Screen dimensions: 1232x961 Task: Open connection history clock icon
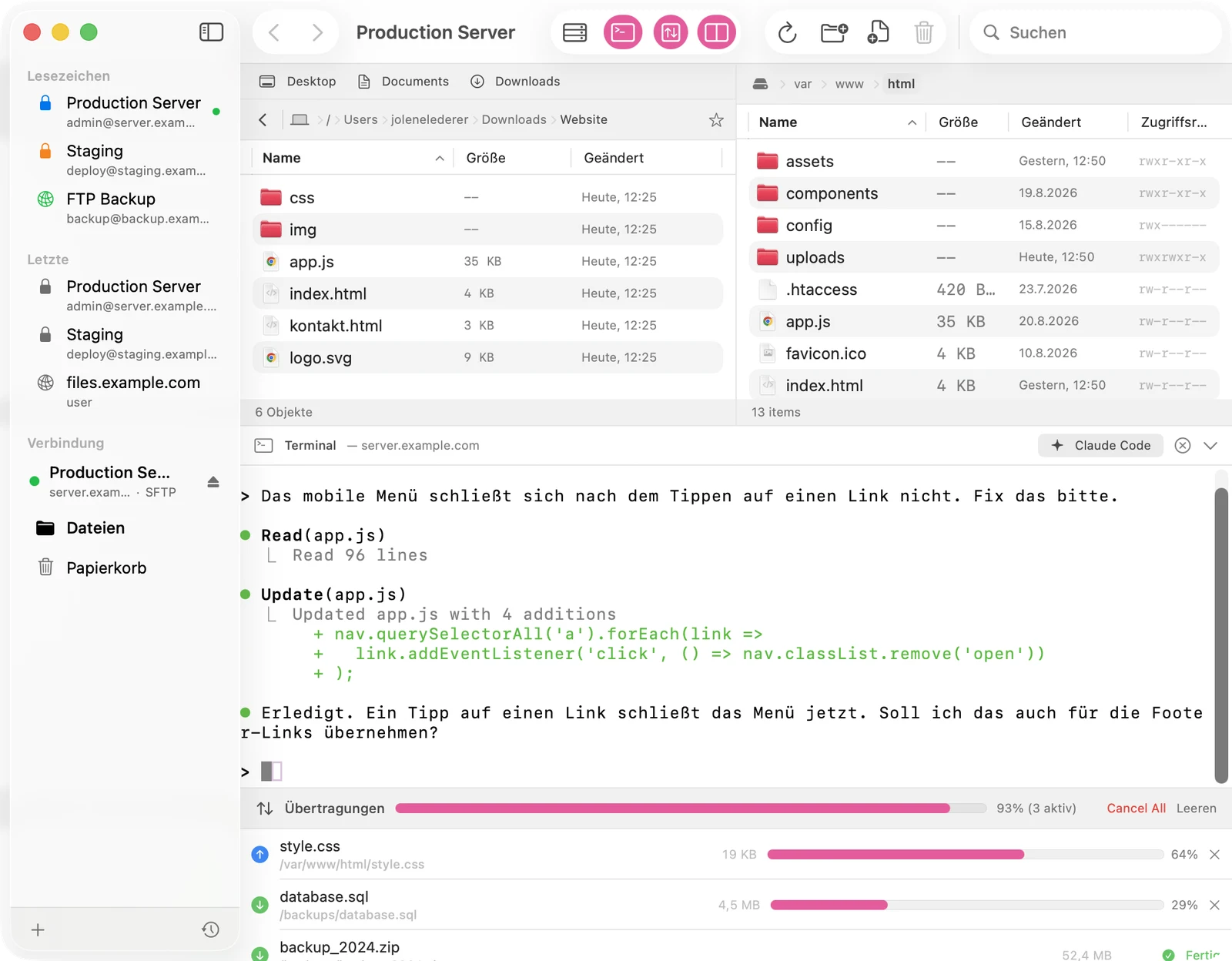coord(210,929)
